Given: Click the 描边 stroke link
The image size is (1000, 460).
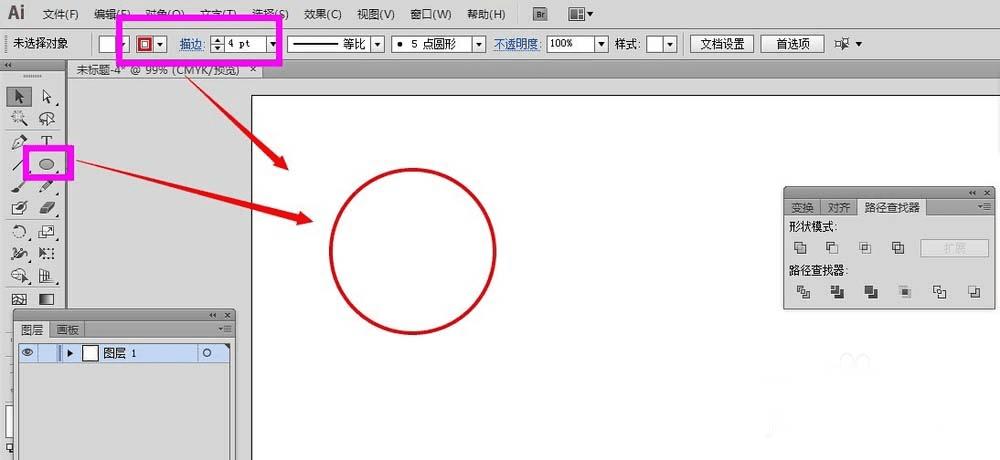Looking at the screenshot, I should pyautogui.click(x=190, y=44).
